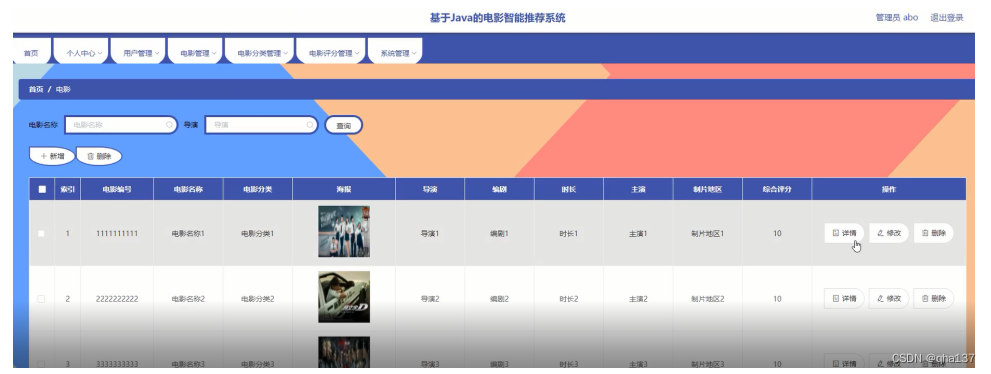
Task: Click the magnifier icon in 导演 search box
Action: 310,125
